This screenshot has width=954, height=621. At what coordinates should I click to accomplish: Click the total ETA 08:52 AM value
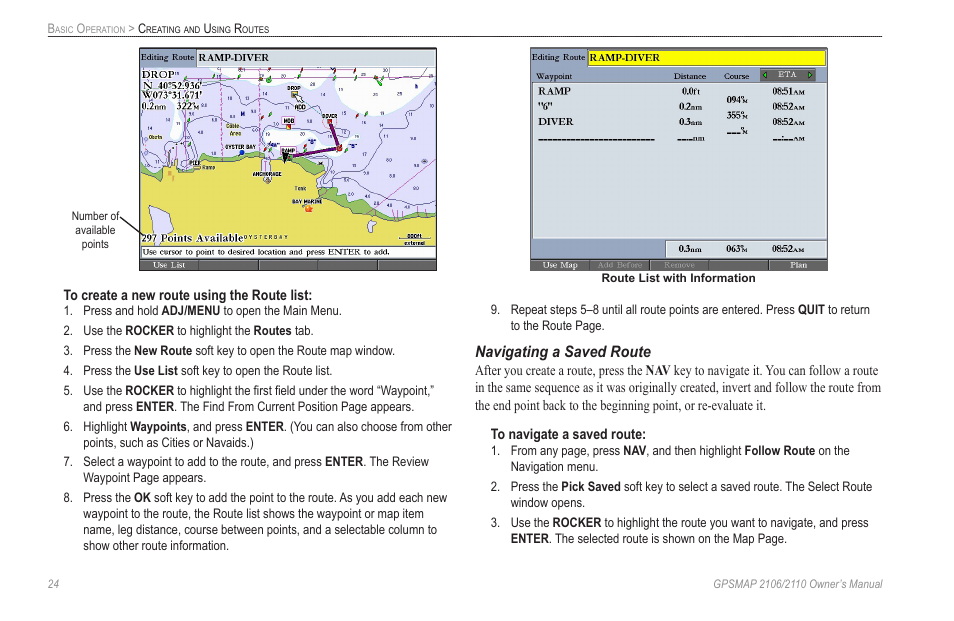pos(789,249)
